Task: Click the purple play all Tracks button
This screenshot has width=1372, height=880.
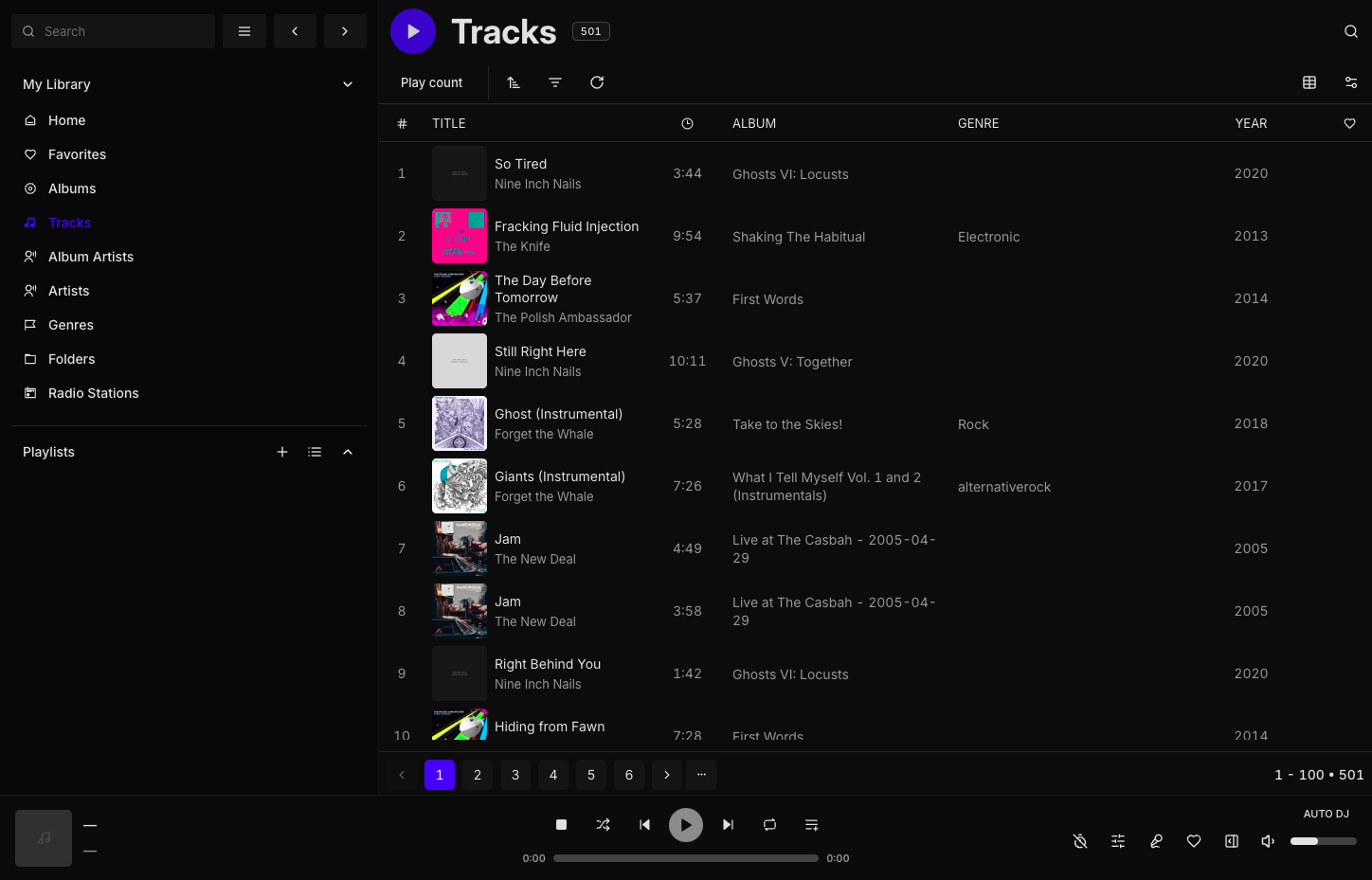Action: [x=413, y=31]
